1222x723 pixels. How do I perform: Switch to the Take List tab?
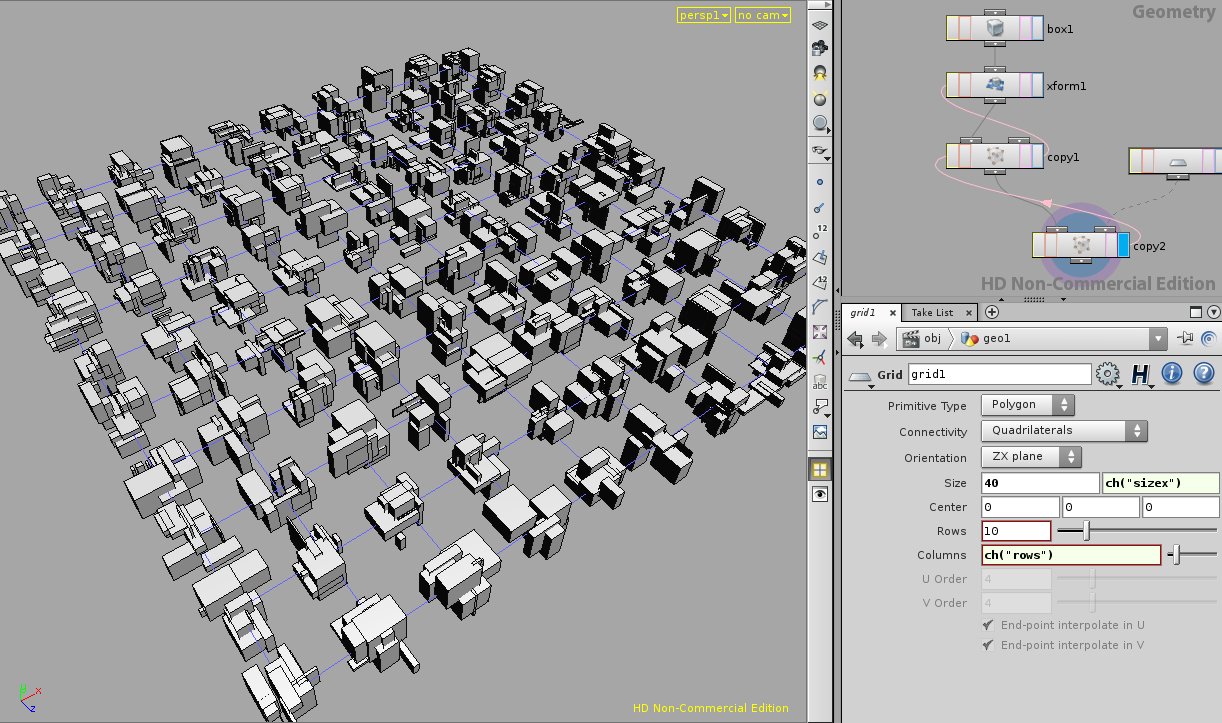click(x=932, y=312)
